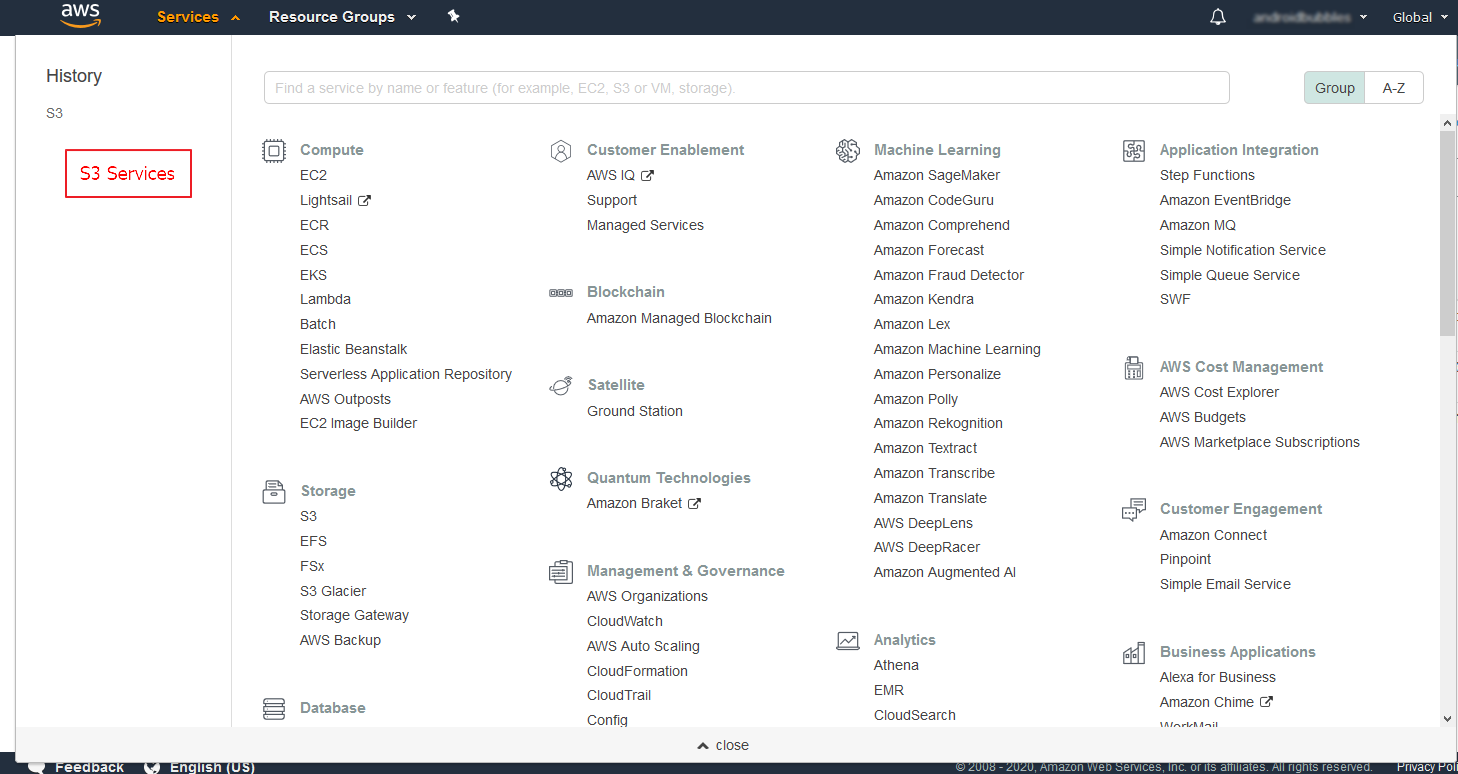Click the Quantum Technologies atom icon
The image size is (1458, 774).
(x=561, y=478)
